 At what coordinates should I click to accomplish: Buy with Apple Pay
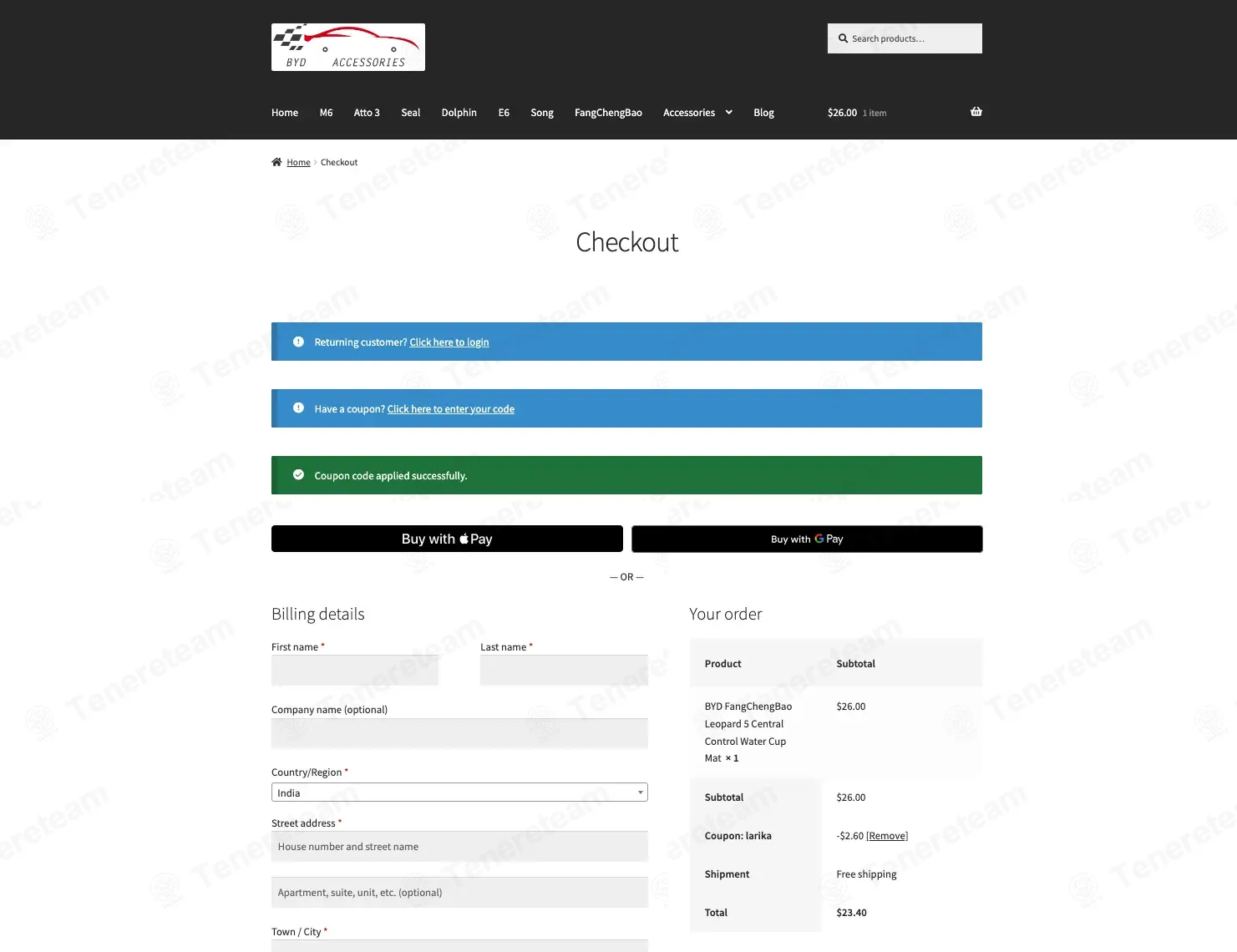(x=447, y=539)
